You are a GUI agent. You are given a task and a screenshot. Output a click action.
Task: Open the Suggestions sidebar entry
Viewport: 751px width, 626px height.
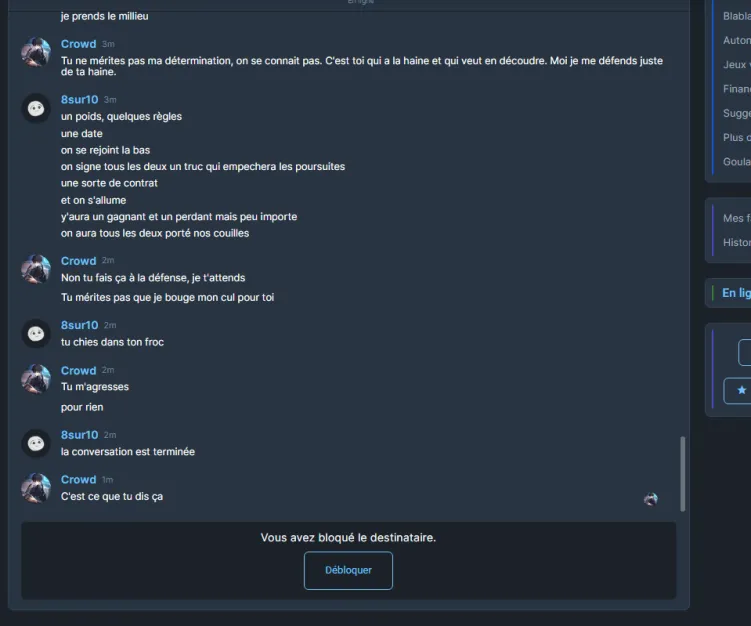pos(737,114)
